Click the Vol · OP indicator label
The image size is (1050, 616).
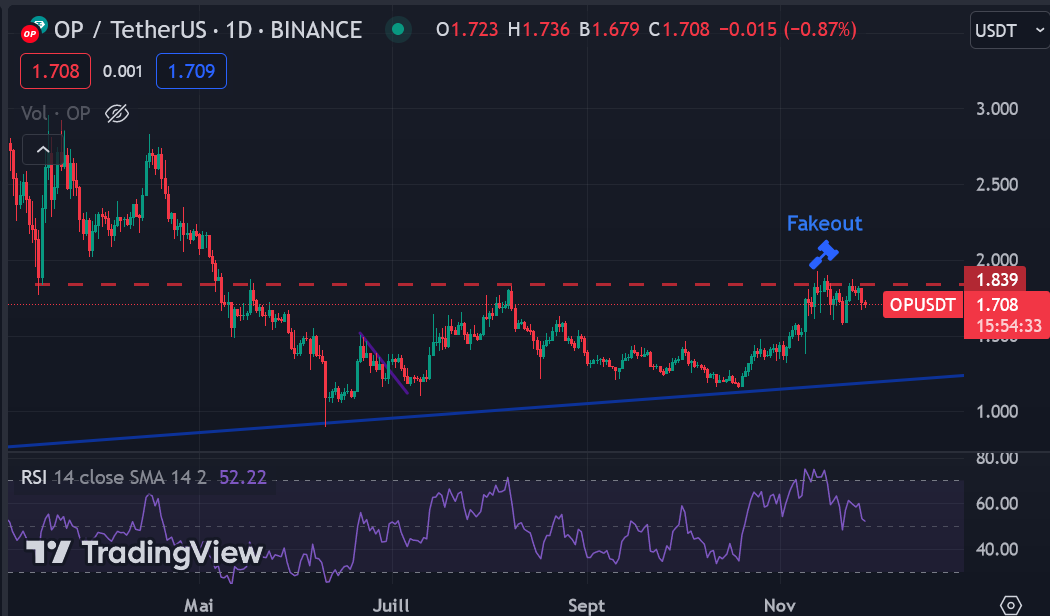(x=56, y=113)
